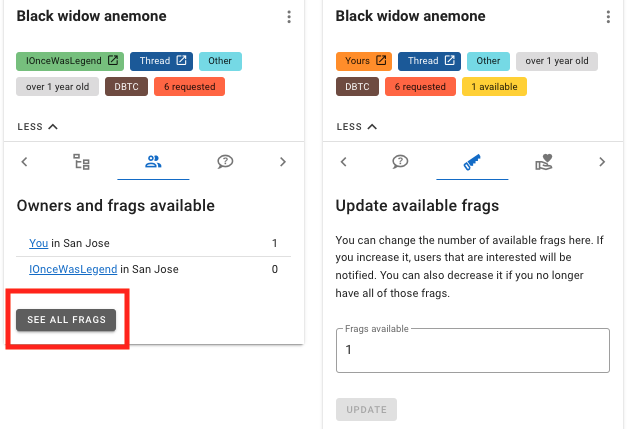Switch to the lineage tree tab icon
Image resolution: width=628 pixels, height=429 pixels.
[82, 161]
